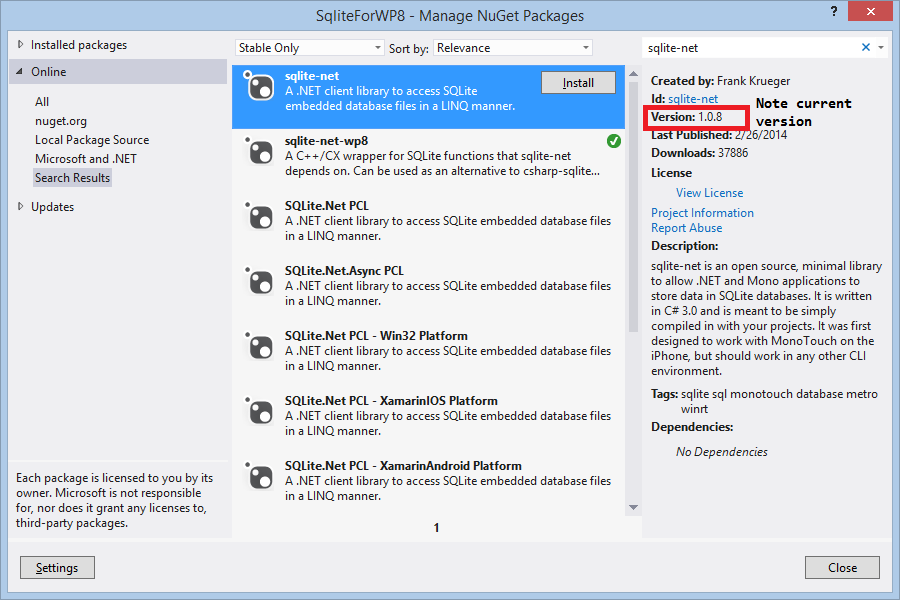Open the Sort by Relevance dropdown

point(513,48)
